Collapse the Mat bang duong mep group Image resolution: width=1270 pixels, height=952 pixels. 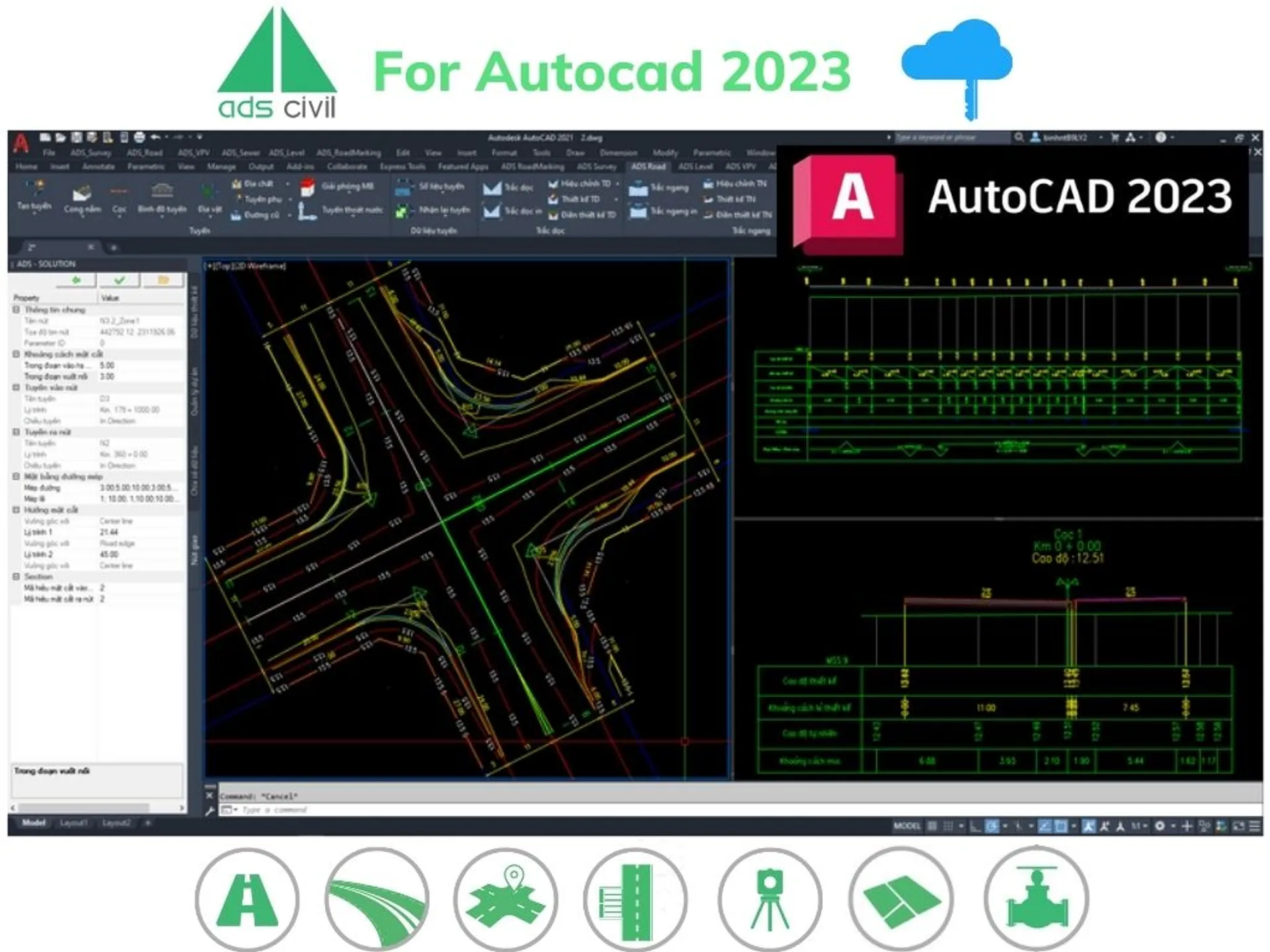coord(17,476)
